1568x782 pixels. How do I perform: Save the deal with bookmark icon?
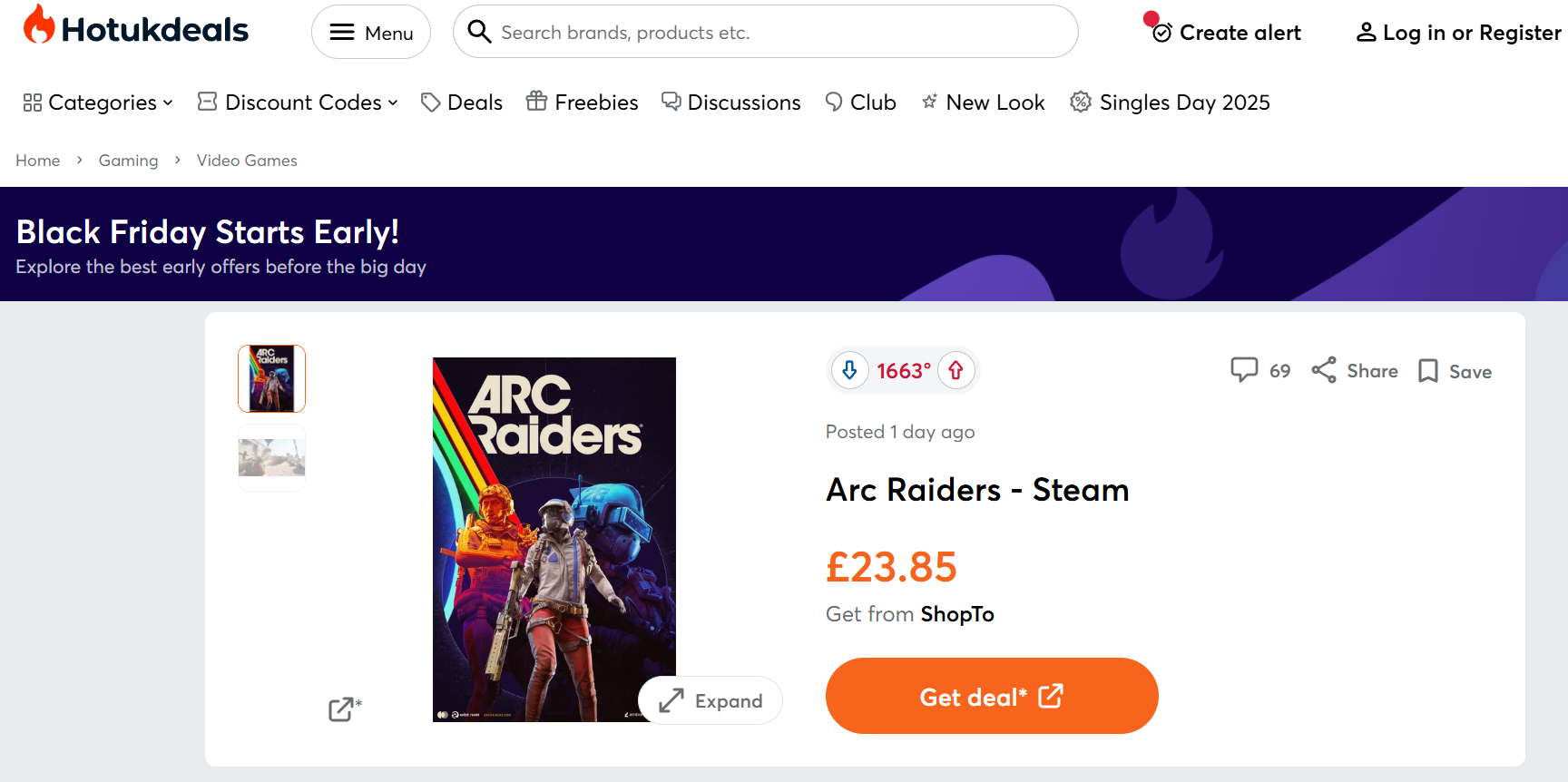point(1428,371)
